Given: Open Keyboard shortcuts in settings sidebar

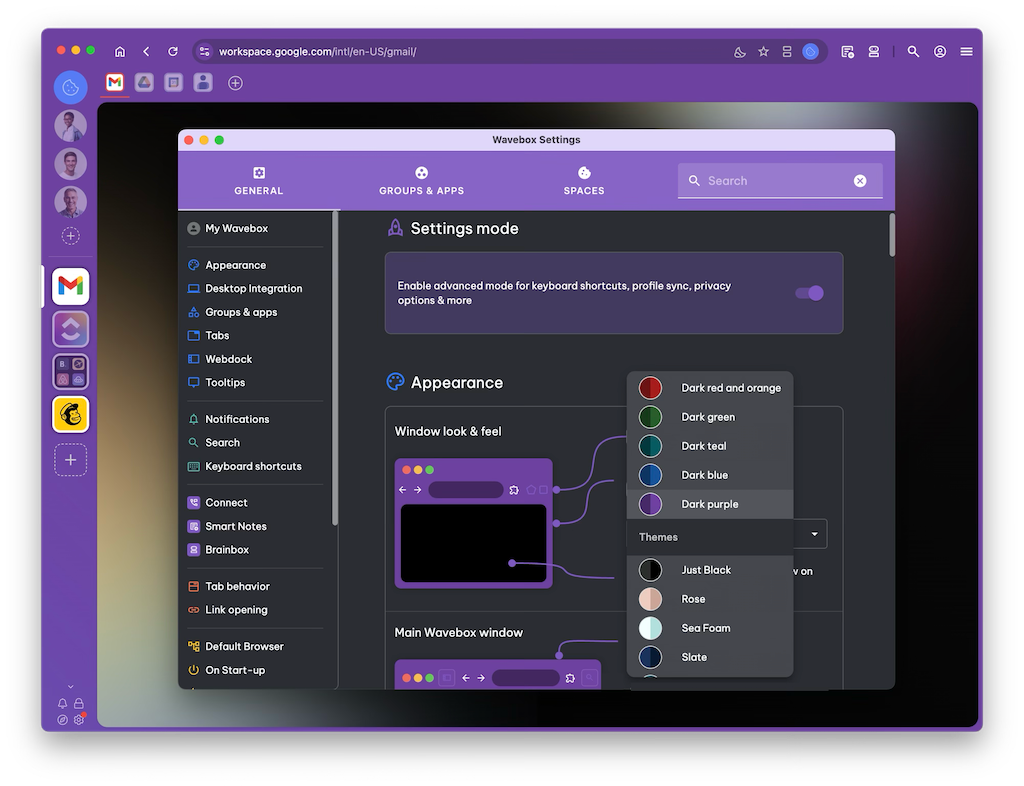Looking at the screenshot, I should (x=245, y=466).
